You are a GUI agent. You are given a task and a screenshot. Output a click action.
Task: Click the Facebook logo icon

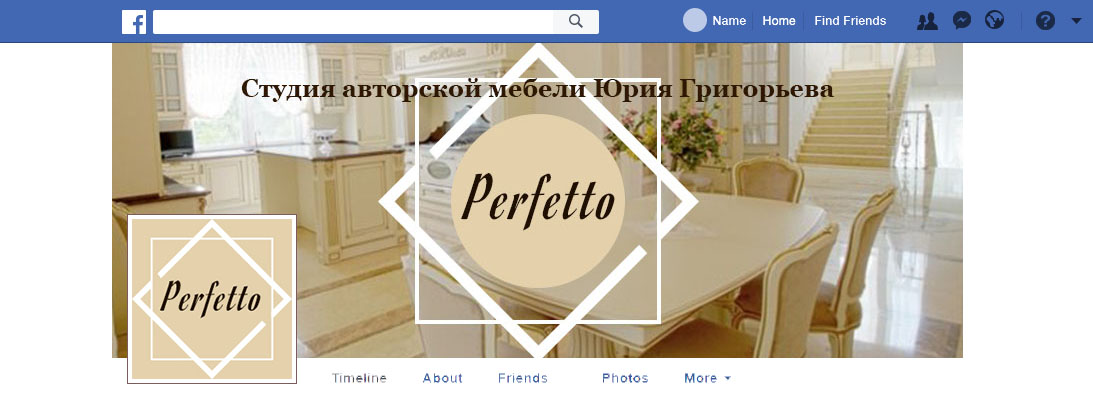134,22
